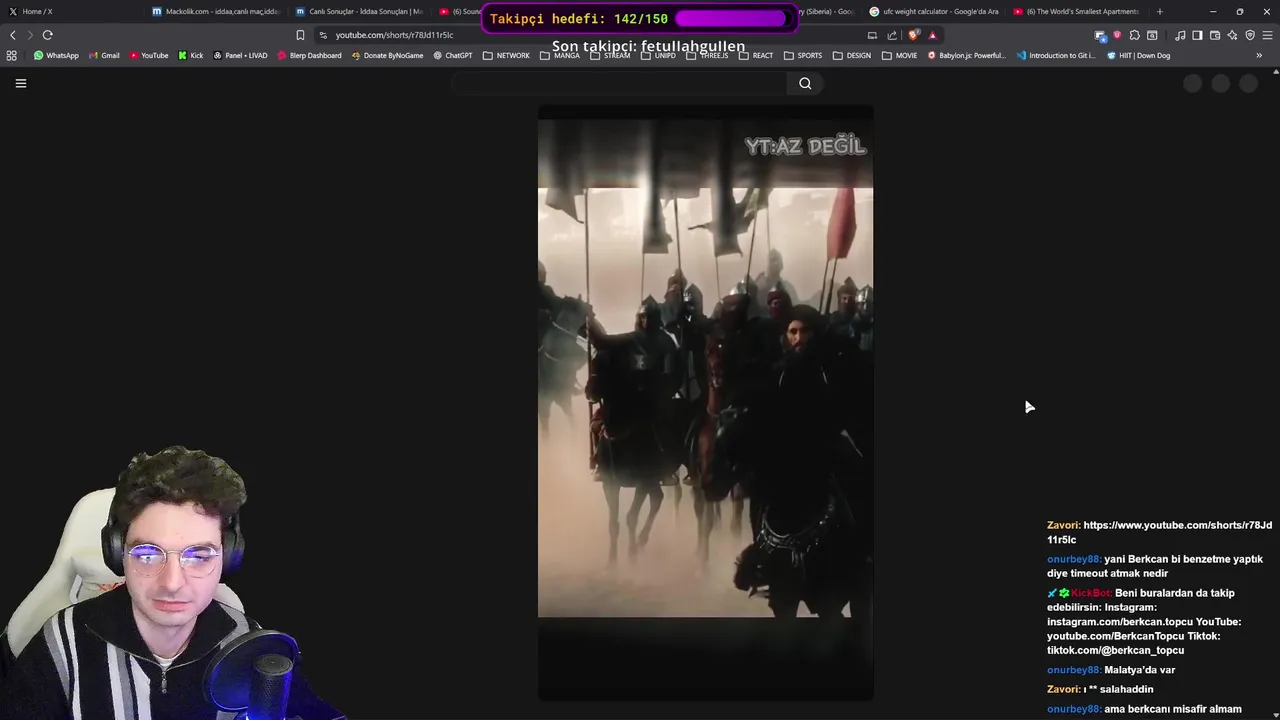Open the HIIT | Down Dog bookmark
This screenshot has height=720, width=1280.
[1138, 55]
